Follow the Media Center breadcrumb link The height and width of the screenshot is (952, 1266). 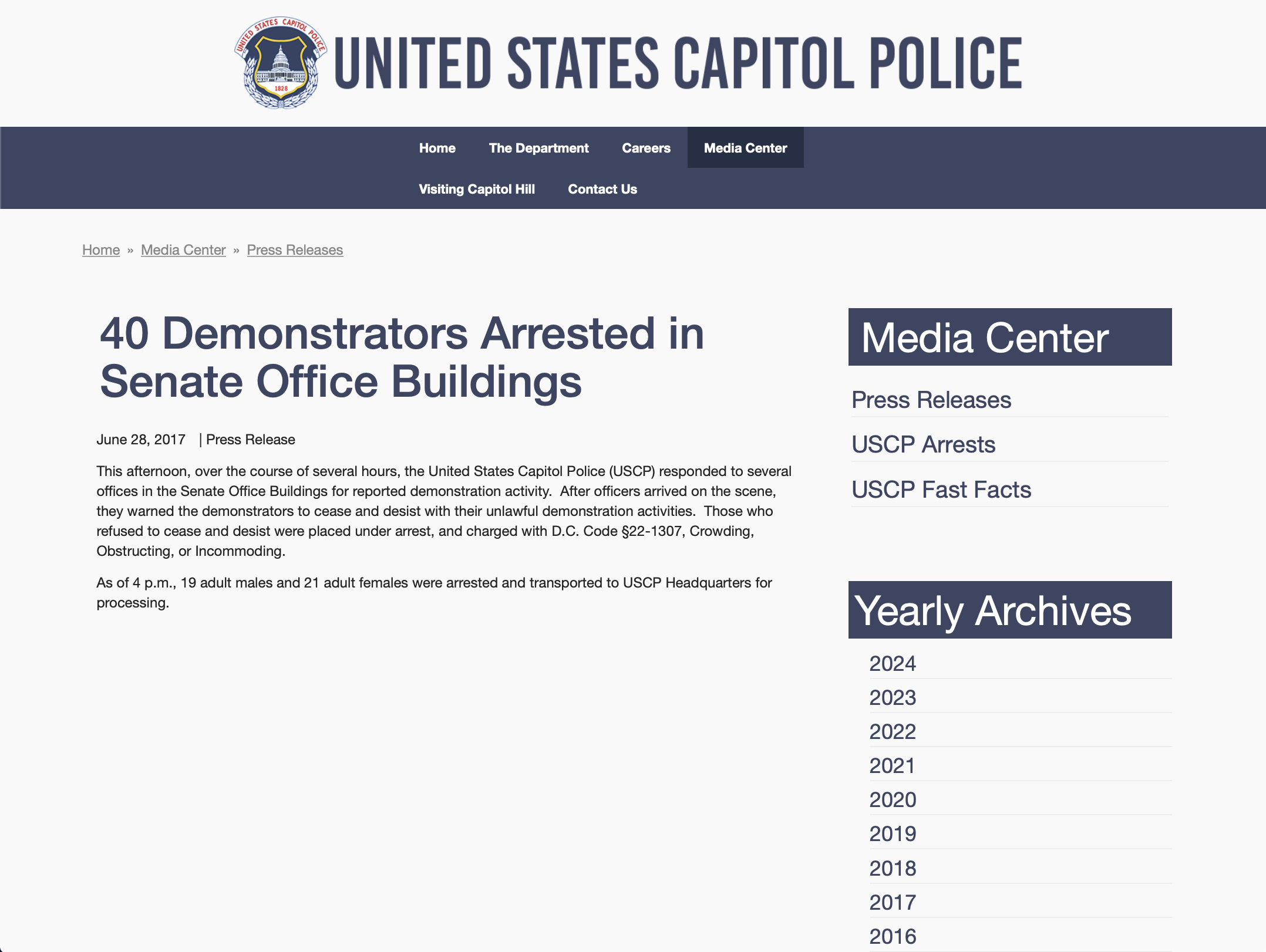(x=183, y=250)
